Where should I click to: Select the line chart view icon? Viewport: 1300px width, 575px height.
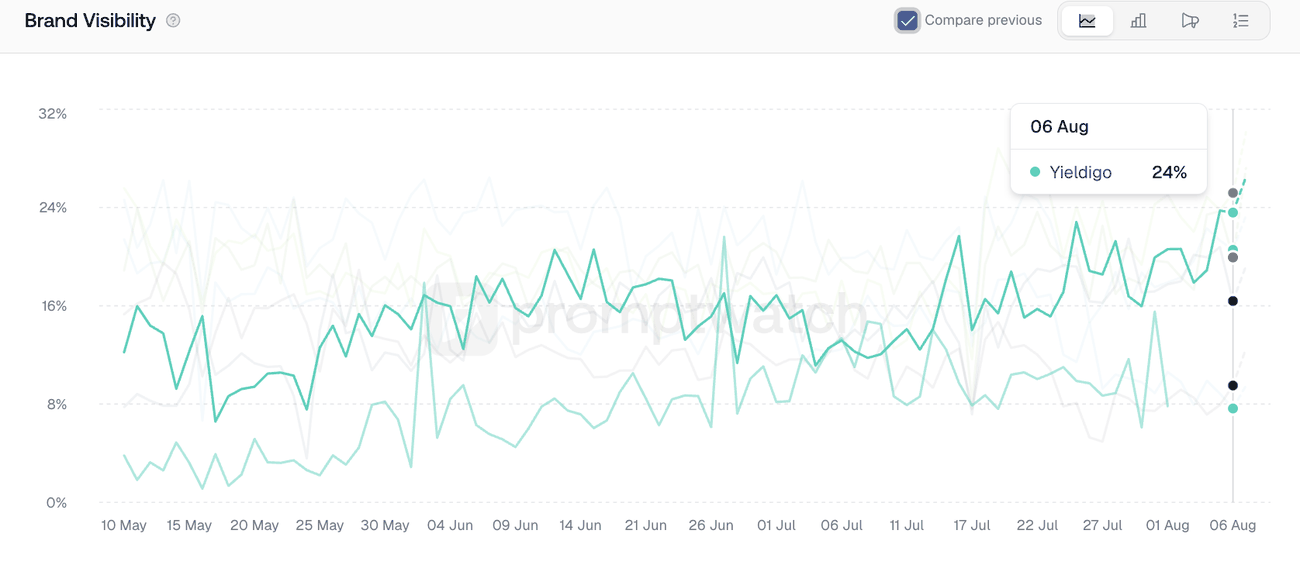pos(1087,20)
